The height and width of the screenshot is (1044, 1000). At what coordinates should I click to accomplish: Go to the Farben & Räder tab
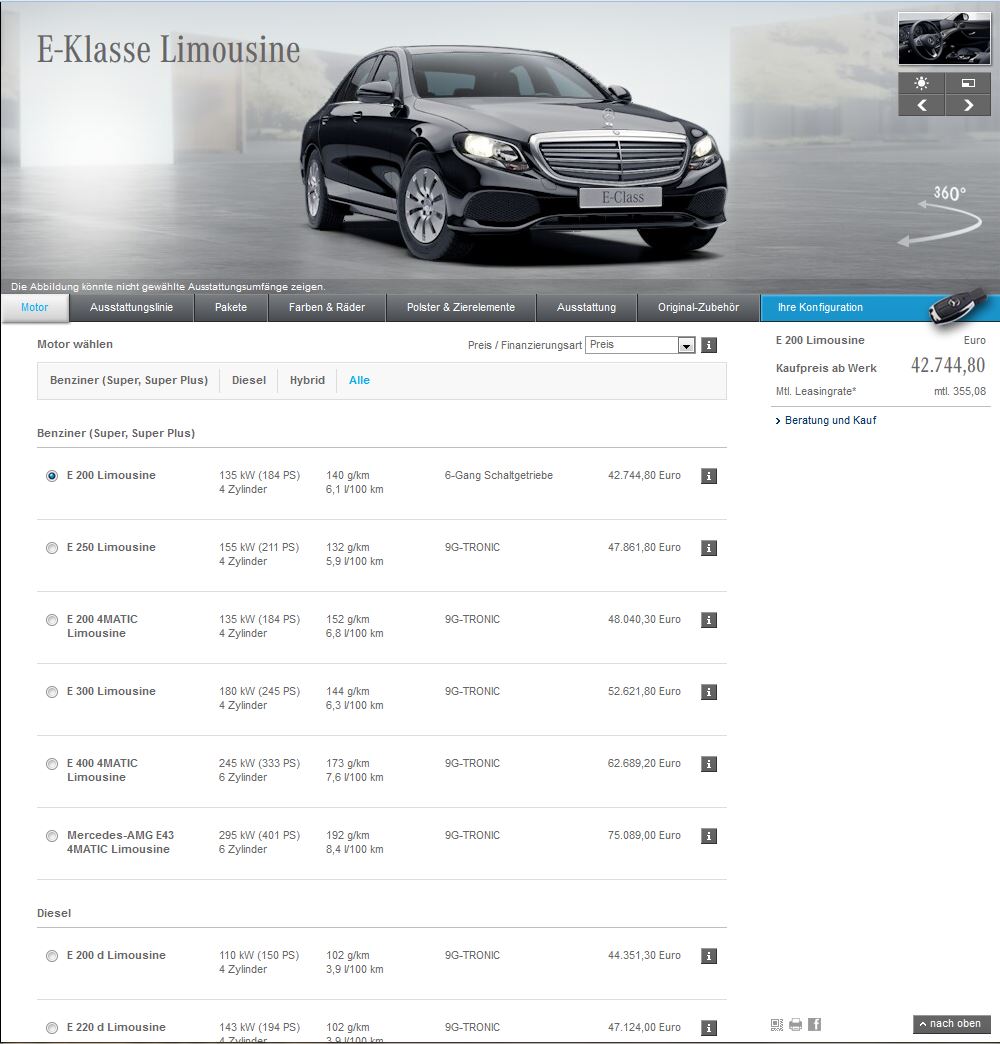tap(327, 308)
